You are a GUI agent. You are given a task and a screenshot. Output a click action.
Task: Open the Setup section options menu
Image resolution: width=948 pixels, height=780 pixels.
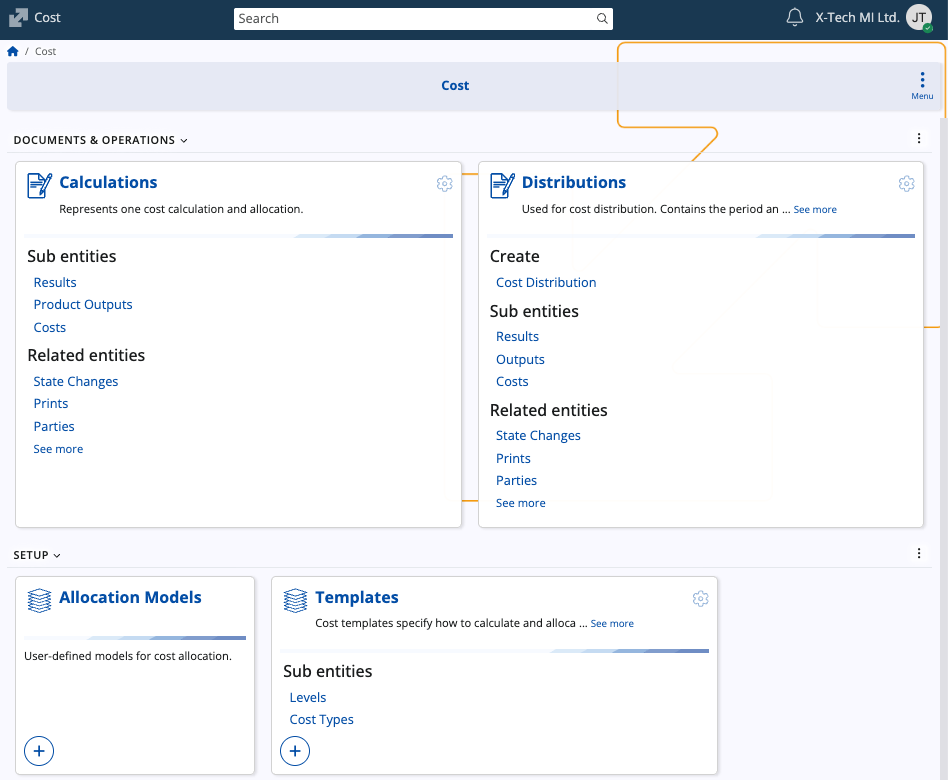tap(919, 553)
